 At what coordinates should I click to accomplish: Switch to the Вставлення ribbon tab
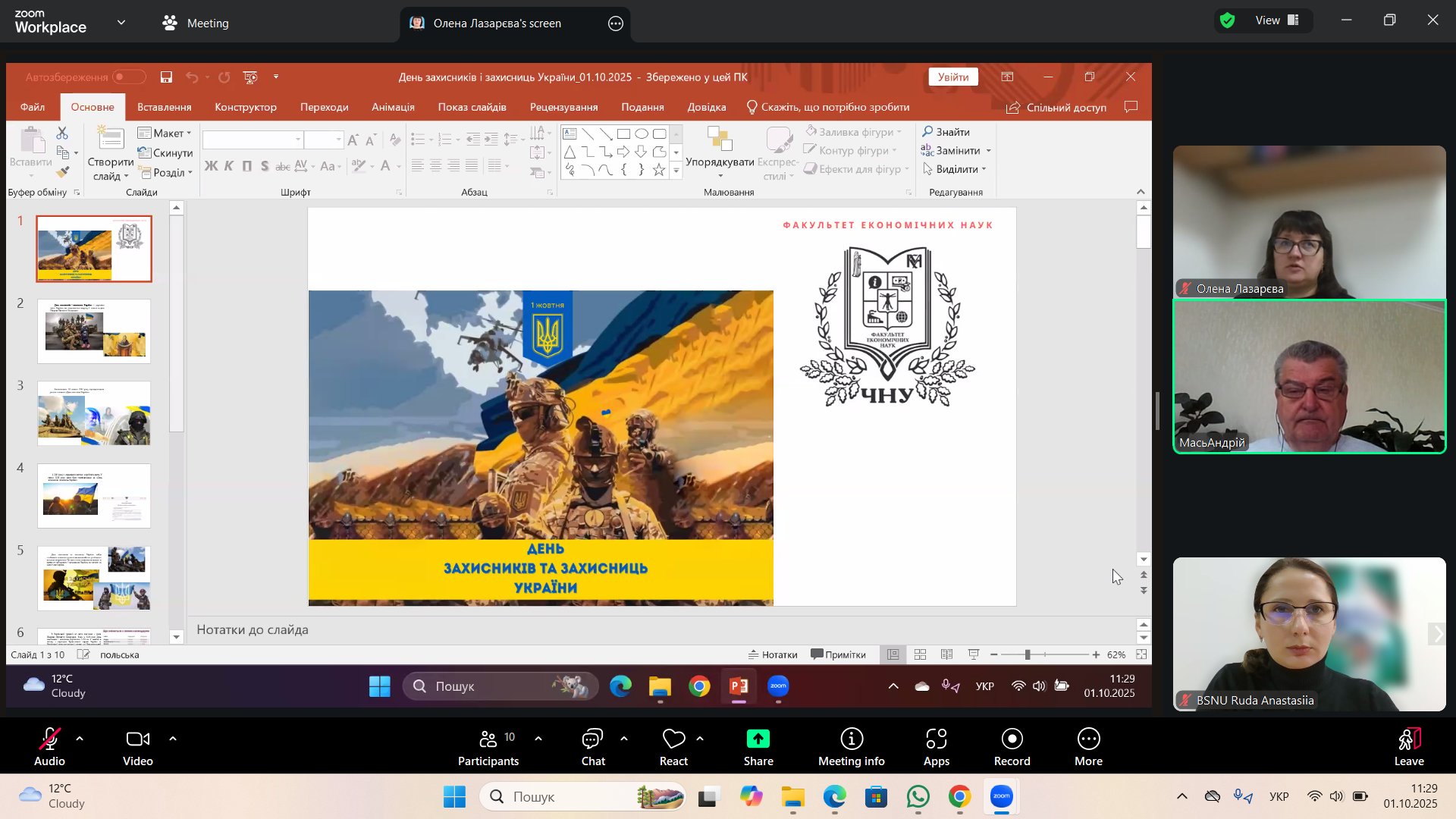[x=164, y=107]
